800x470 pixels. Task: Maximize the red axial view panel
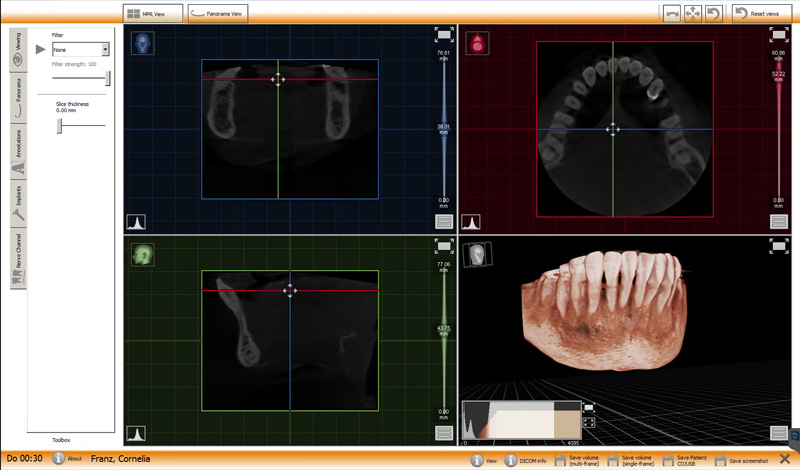click(x=779, y=36)
